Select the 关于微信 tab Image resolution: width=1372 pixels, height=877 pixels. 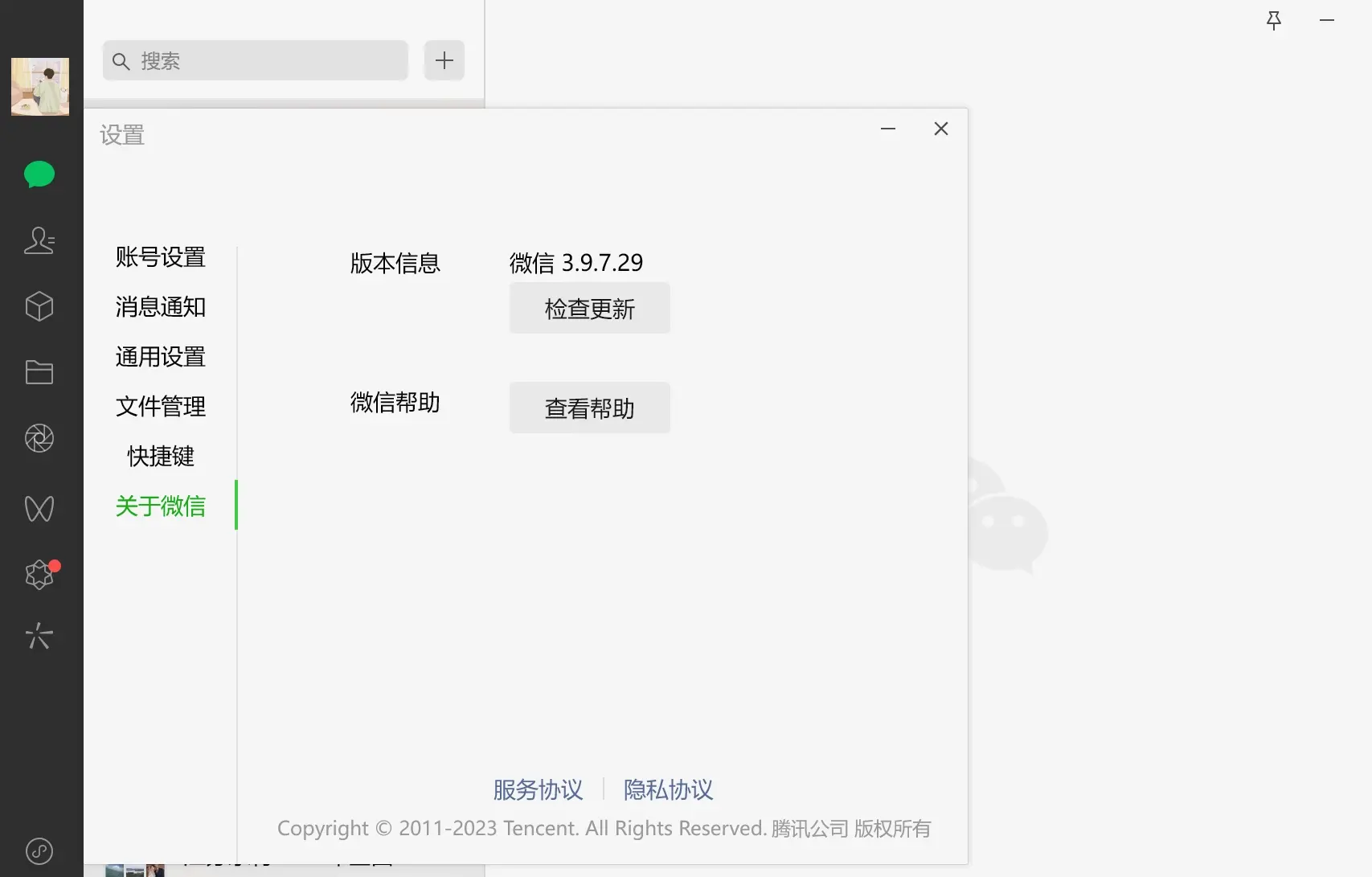click(161, 506)
